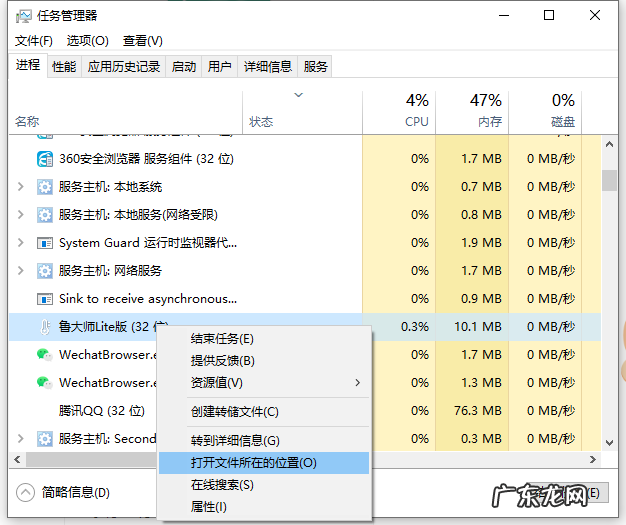
Task: Open the 查看(V) menu
Action: [143, 41]
